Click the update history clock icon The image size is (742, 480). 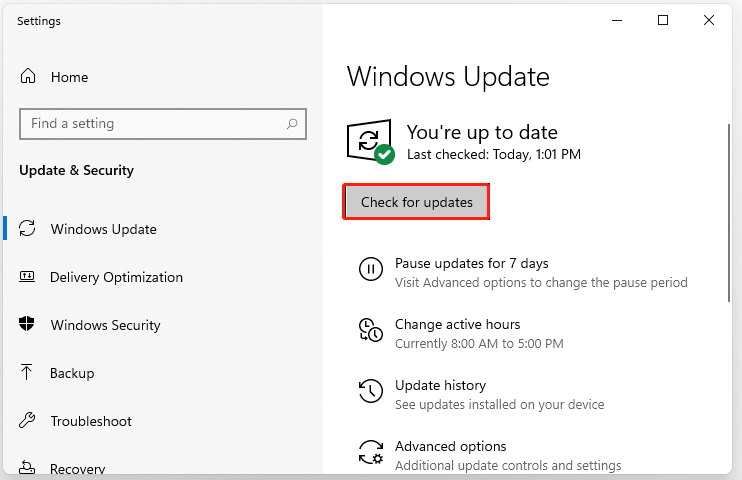coord(371,391)
